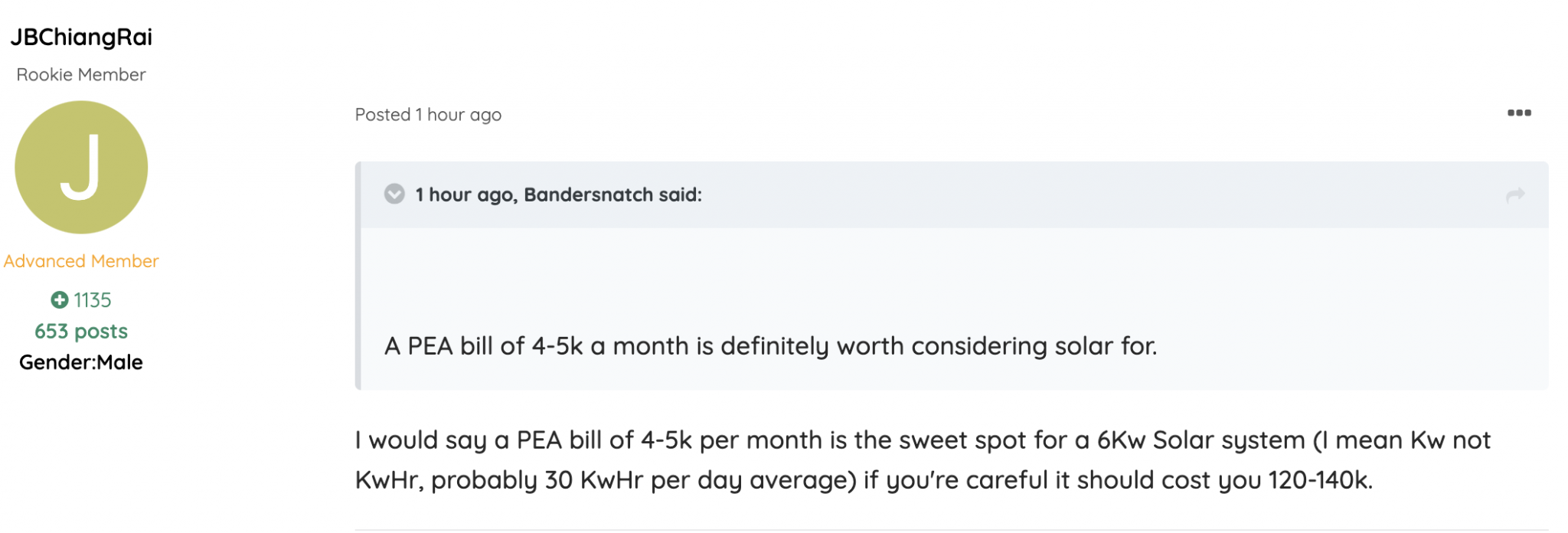
Task: Click the divider line beneath the post
Action: (x=951, y=530)
